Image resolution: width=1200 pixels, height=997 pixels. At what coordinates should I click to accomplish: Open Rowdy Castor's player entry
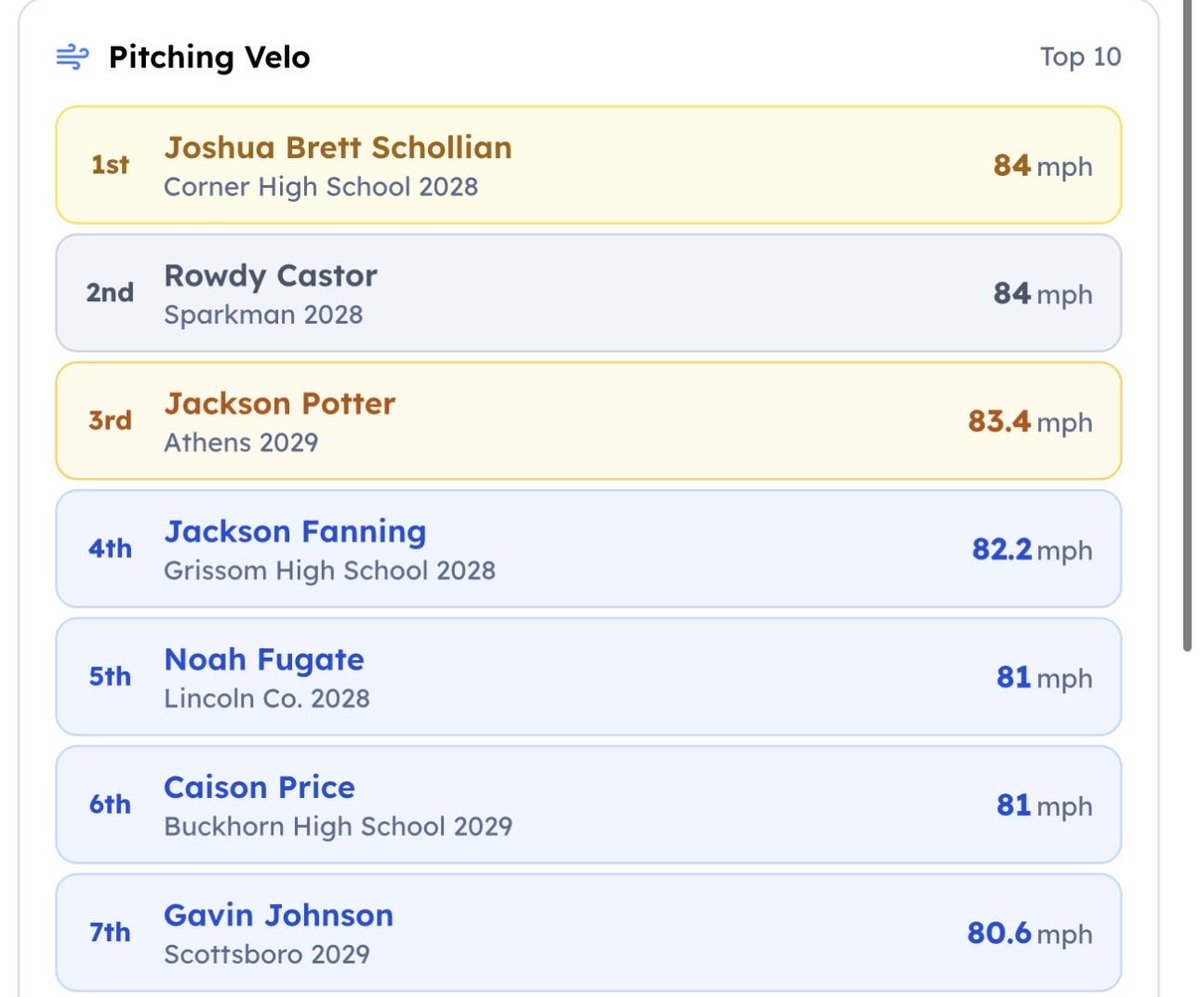click(588, 293)
